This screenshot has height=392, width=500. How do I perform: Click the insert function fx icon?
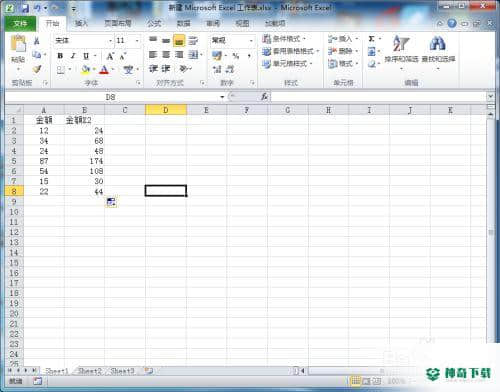point(264,97)
